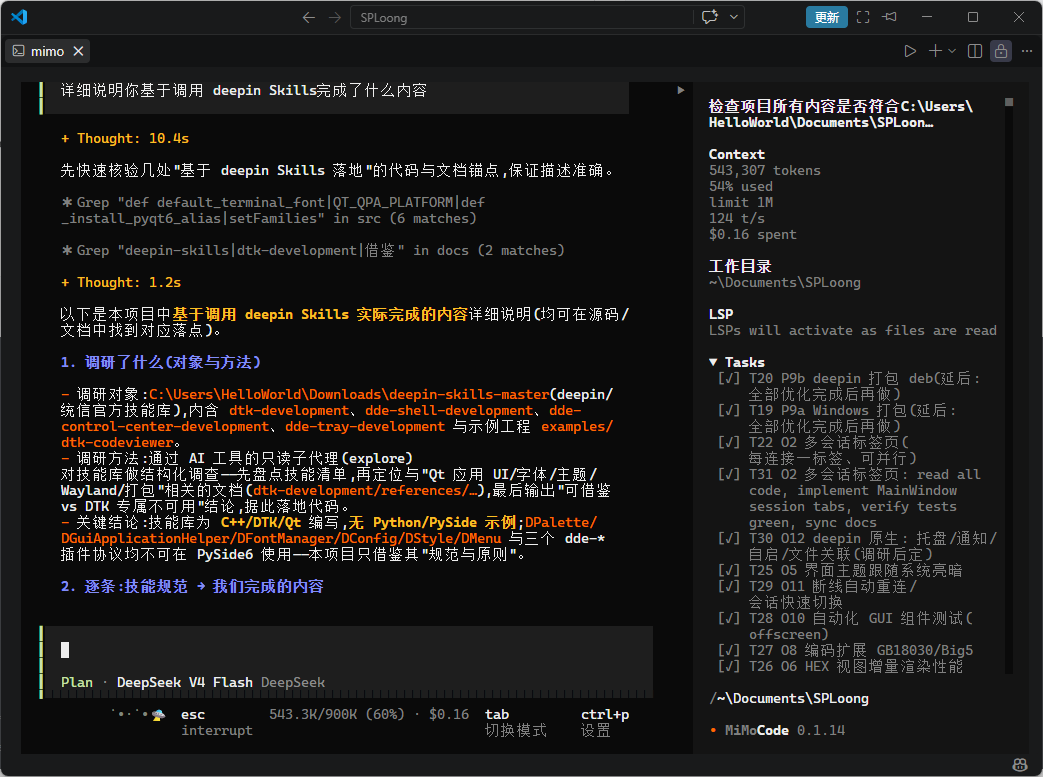This screenshot has height=777, width=1043.
Task: Toggle checkbox for task T28 O10
Action: pos(728,618)
